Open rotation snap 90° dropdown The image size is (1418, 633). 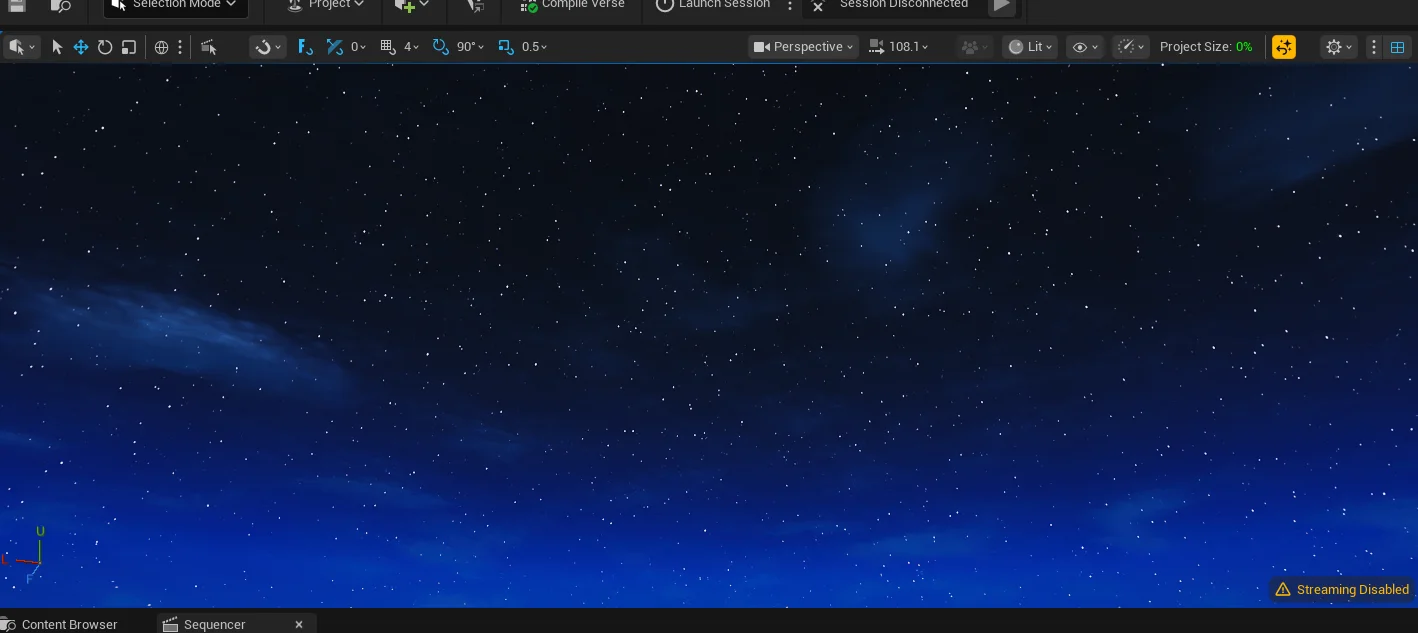[470, 47]
